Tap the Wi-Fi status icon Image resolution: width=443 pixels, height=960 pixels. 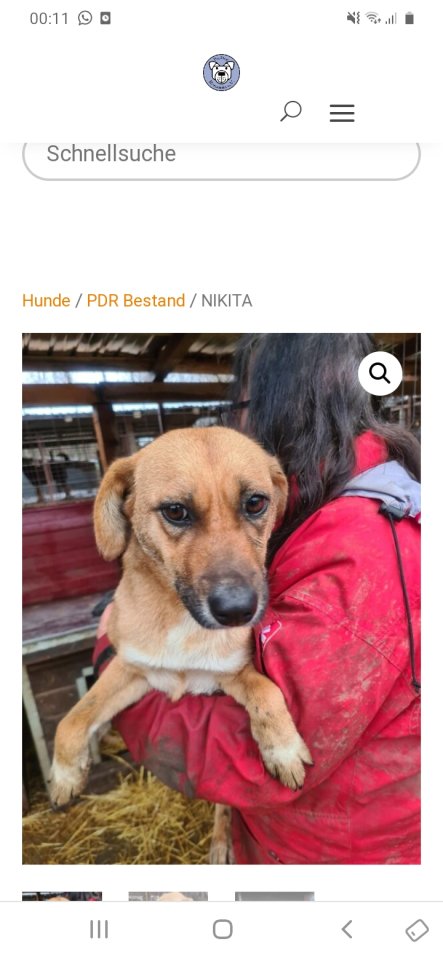click(x=373, y=18)
